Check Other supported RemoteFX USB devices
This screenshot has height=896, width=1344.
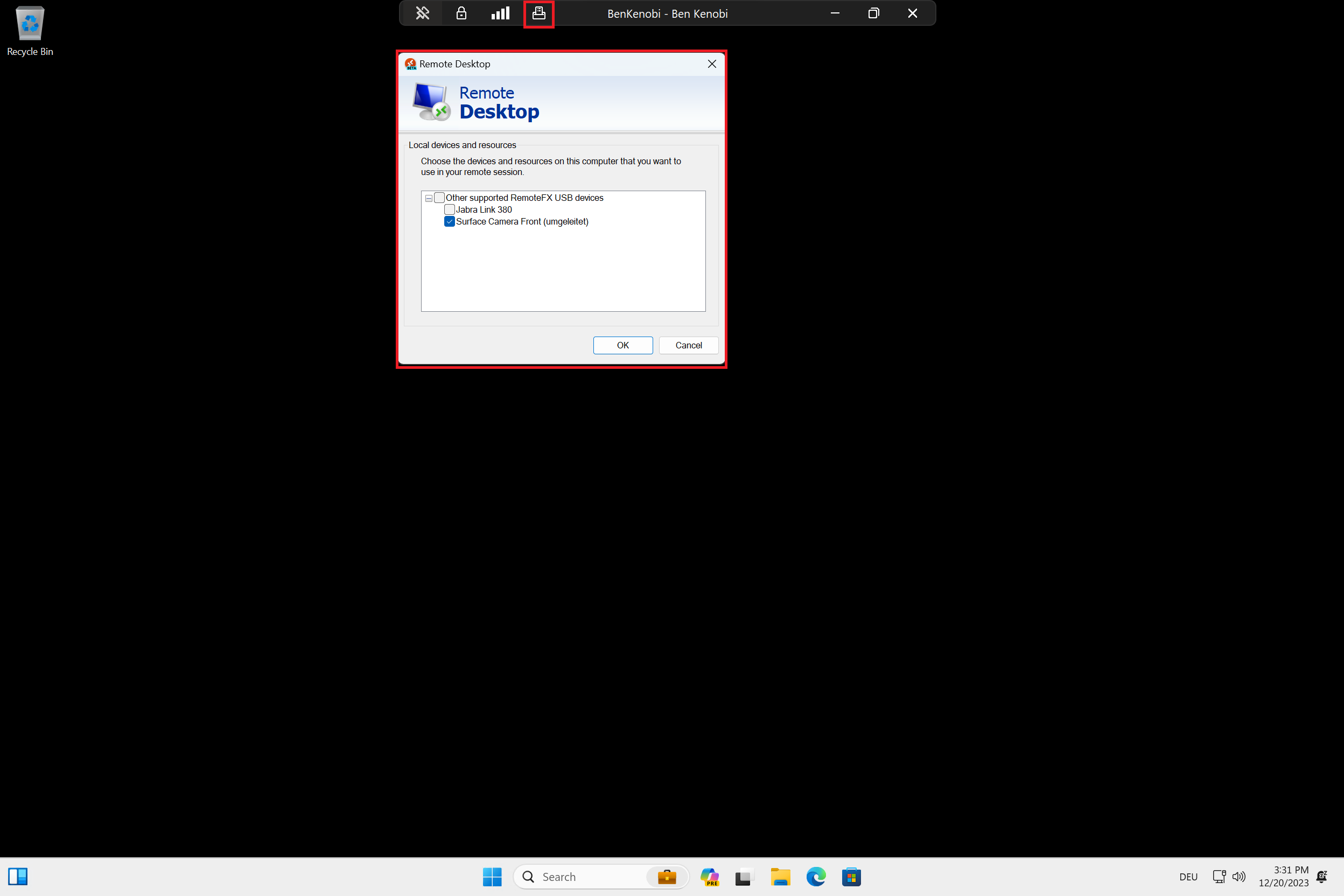click(439, 197)
